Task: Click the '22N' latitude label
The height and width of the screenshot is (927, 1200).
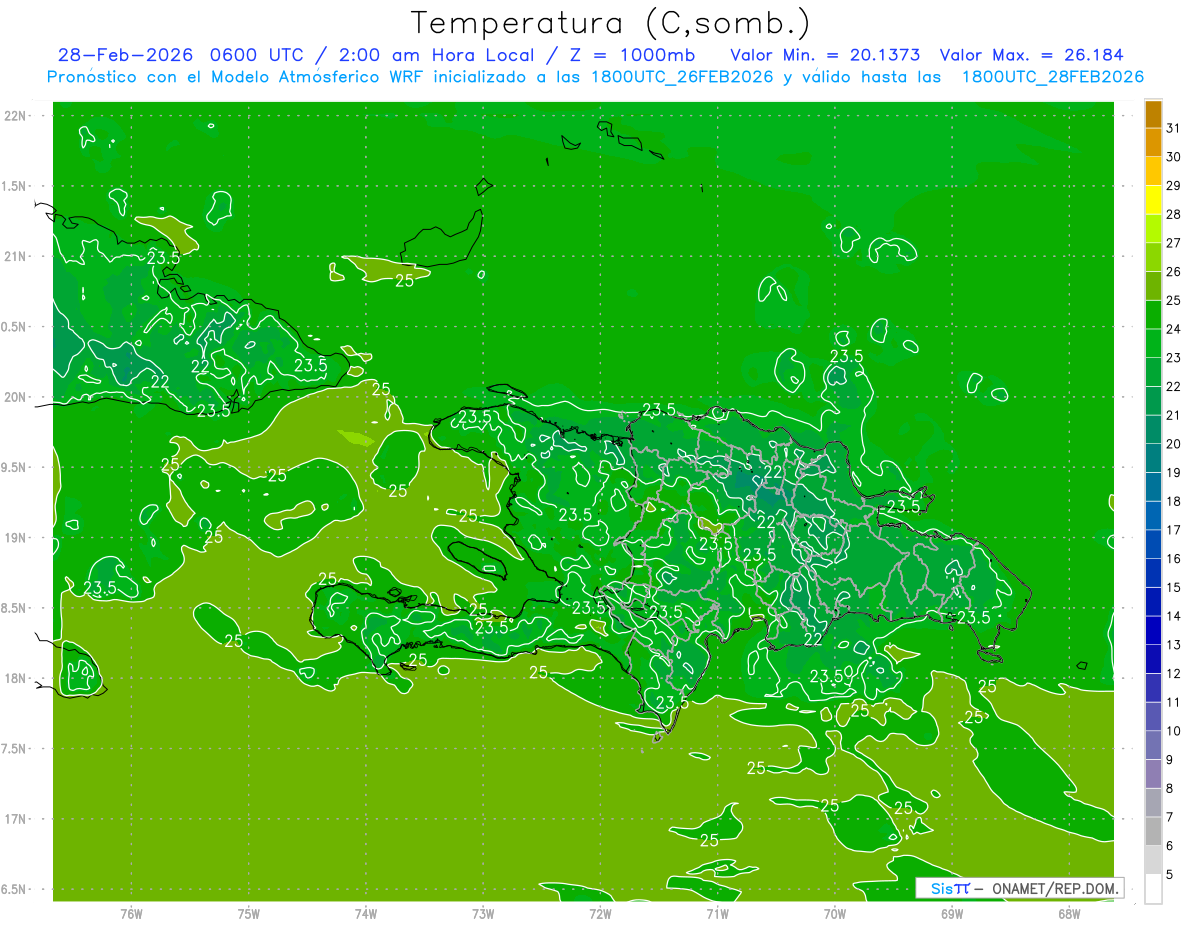Action: point(15,116)
